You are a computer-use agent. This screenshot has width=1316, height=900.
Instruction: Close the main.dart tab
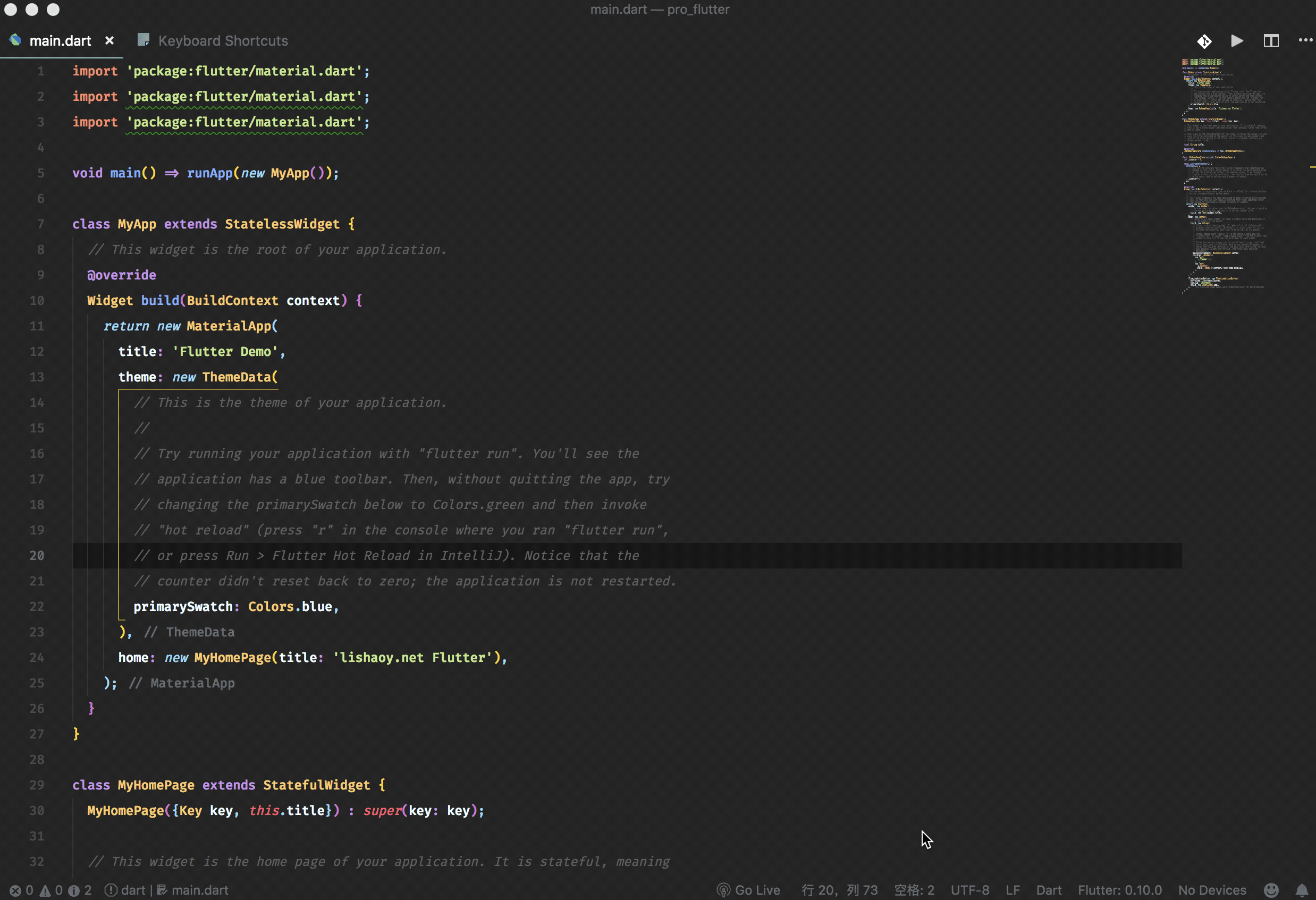click(109, 41)
